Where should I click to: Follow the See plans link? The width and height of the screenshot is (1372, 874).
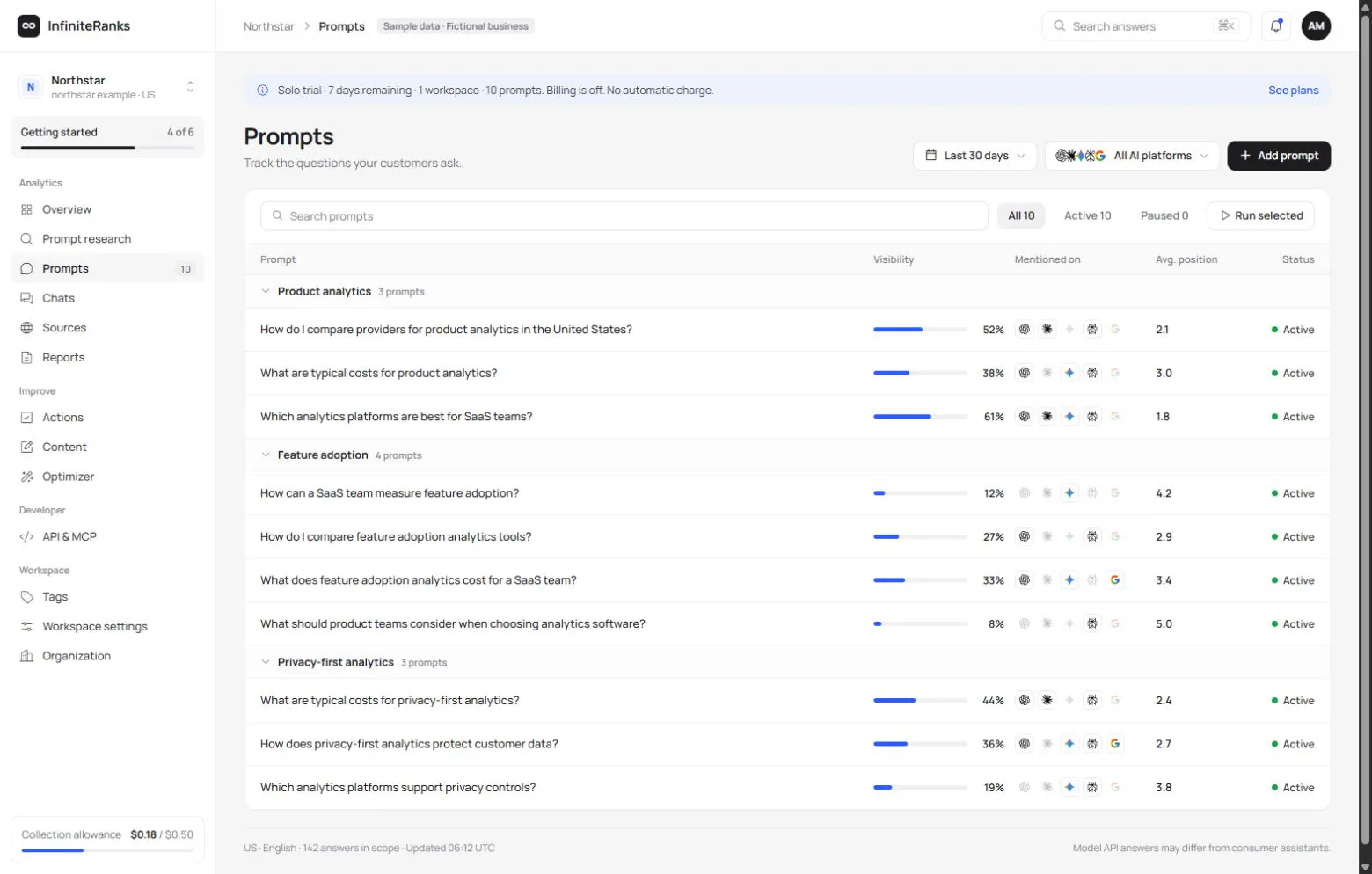[1293, 91]
